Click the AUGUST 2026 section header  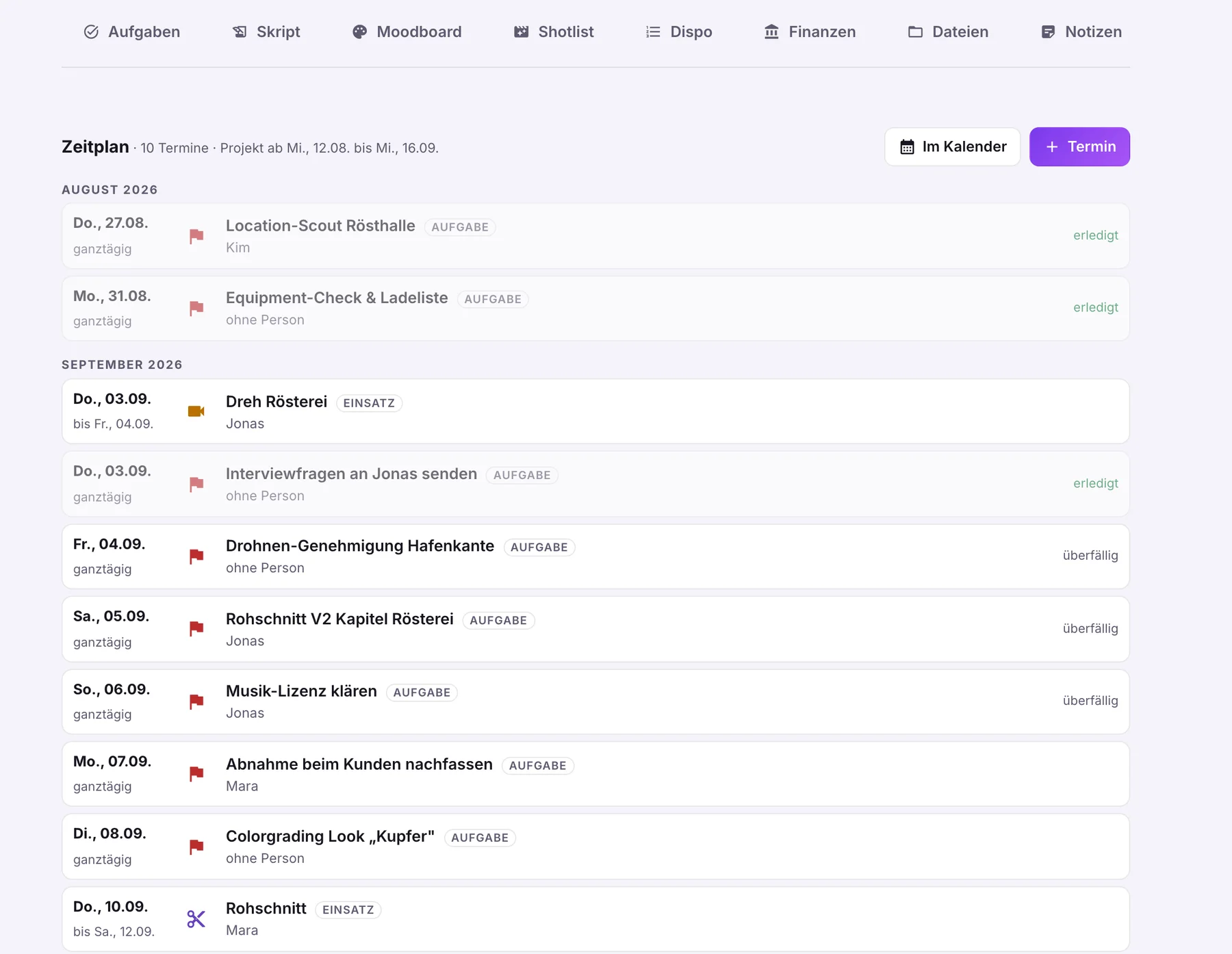tap(110, 190)
